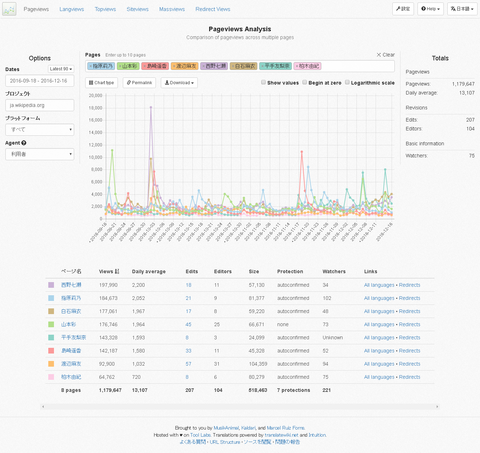Open the よくある質問 FAQ footer link
Viewport: 480px width, 453px height.
(x=192, y=442)
